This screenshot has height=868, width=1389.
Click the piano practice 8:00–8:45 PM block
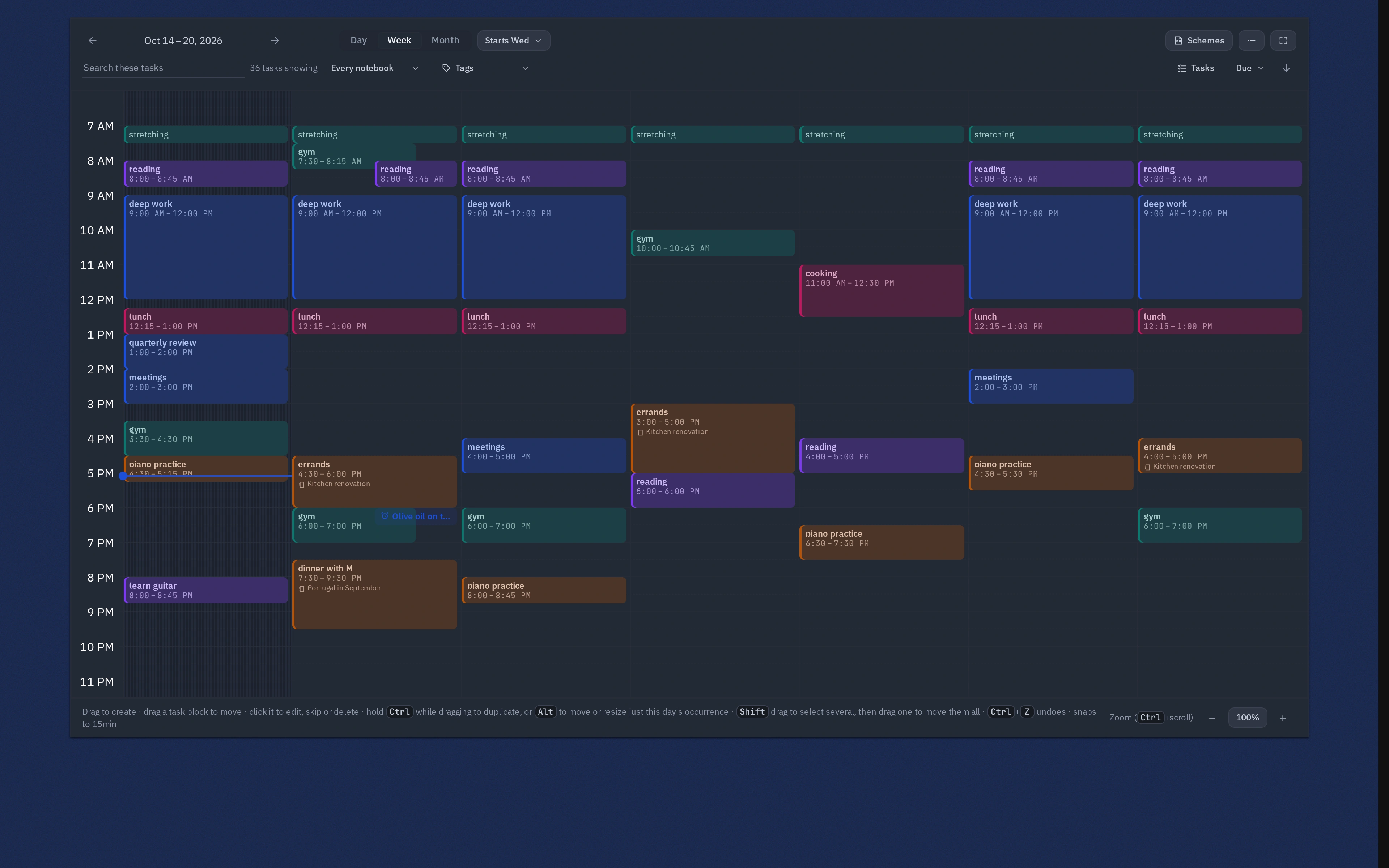[544, 590]
